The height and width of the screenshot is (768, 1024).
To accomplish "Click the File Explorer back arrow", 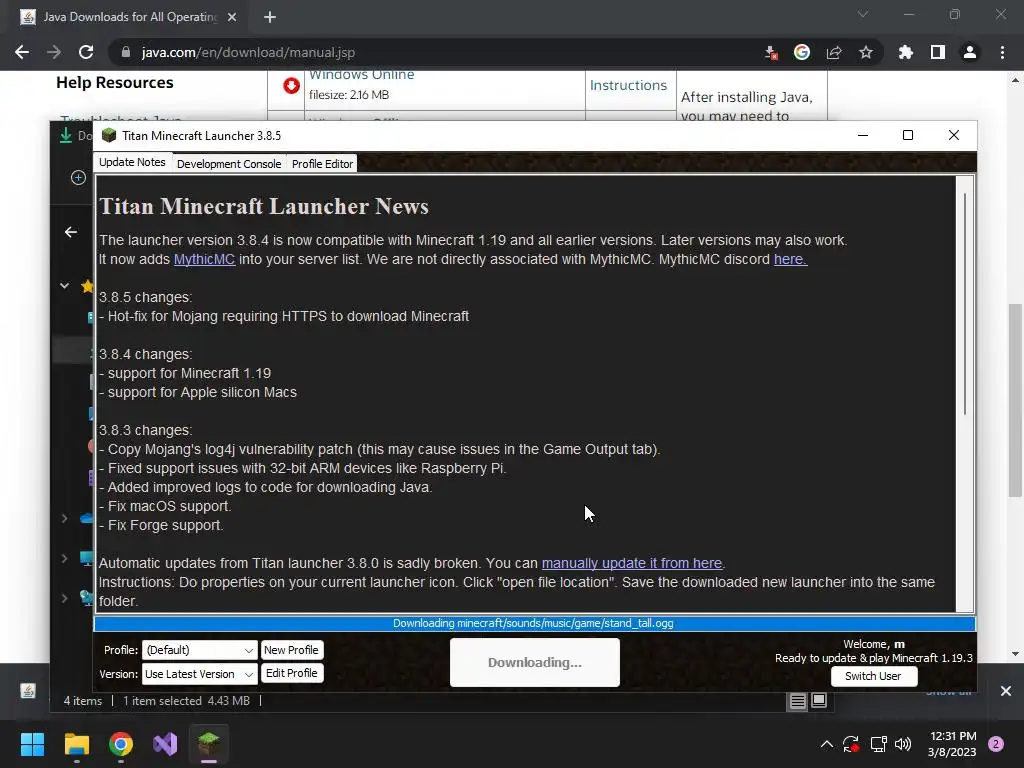I will click(x=71, y=232).
